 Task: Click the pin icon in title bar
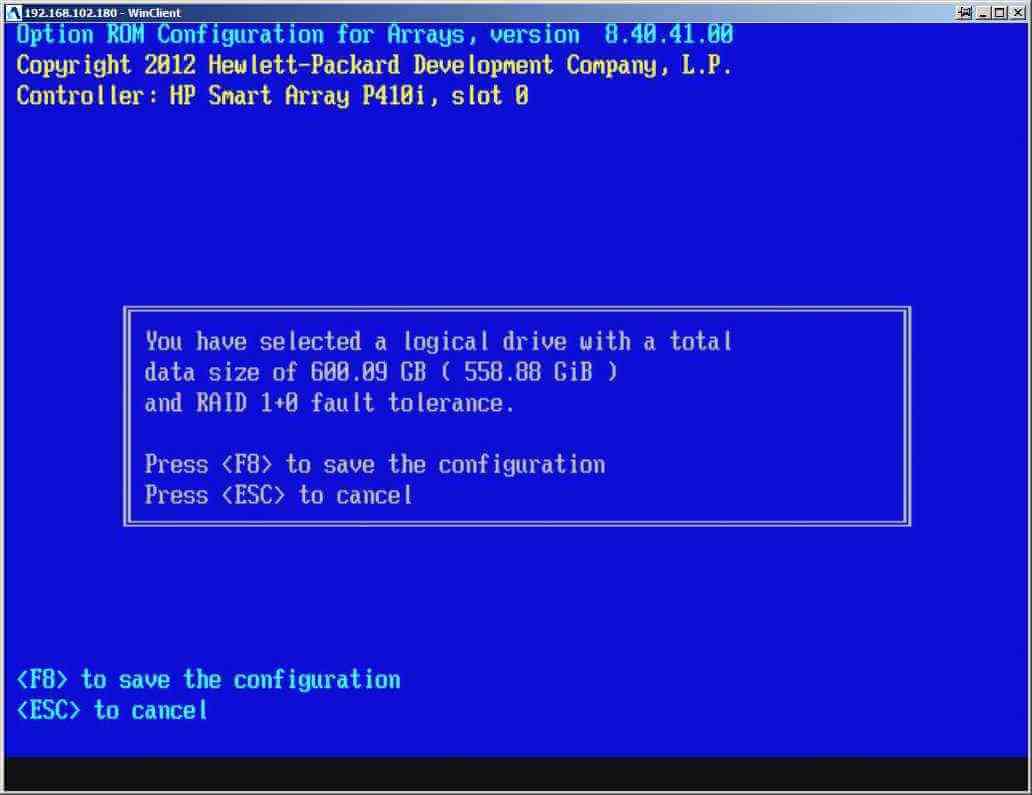[x=964, y=13]
